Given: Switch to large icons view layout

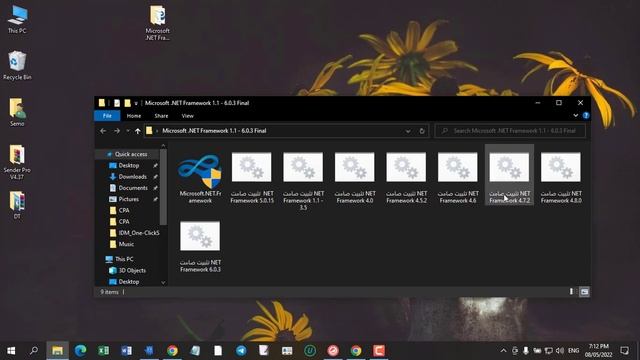Looking at the screenshot, I should 584,292.
